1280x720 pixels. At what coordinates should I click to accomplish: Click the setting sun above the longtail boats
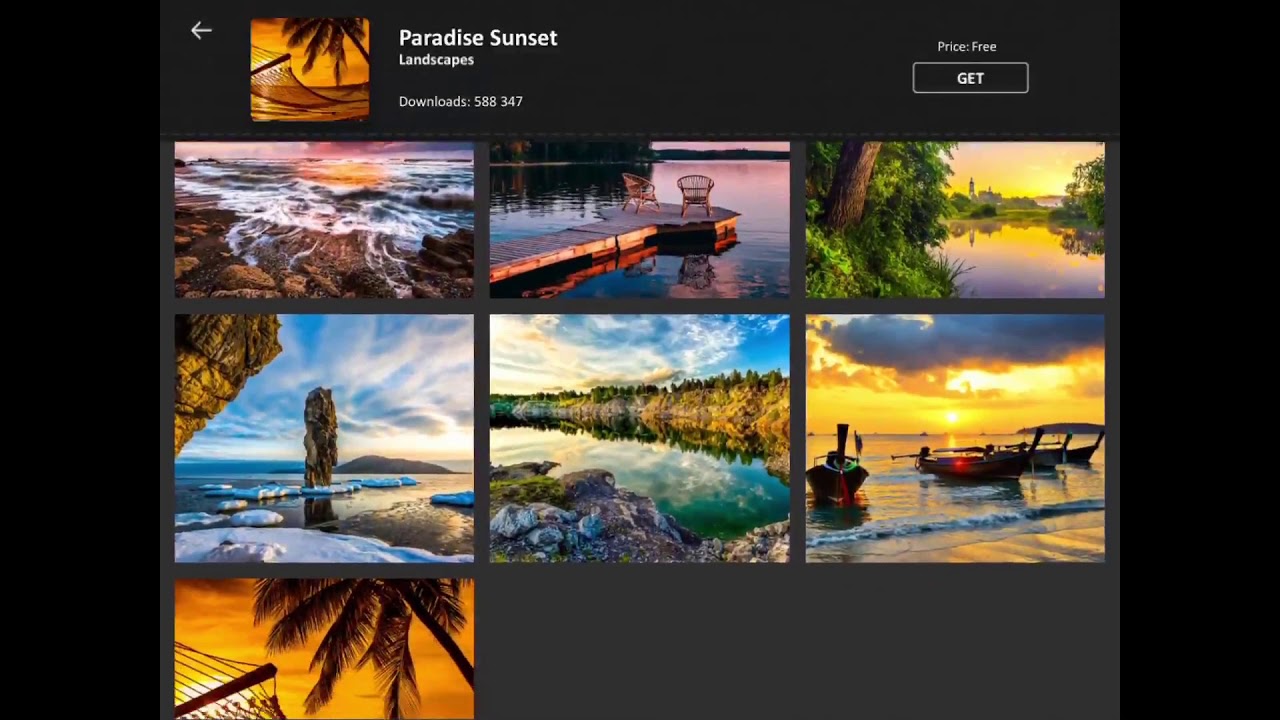(951, 417)
